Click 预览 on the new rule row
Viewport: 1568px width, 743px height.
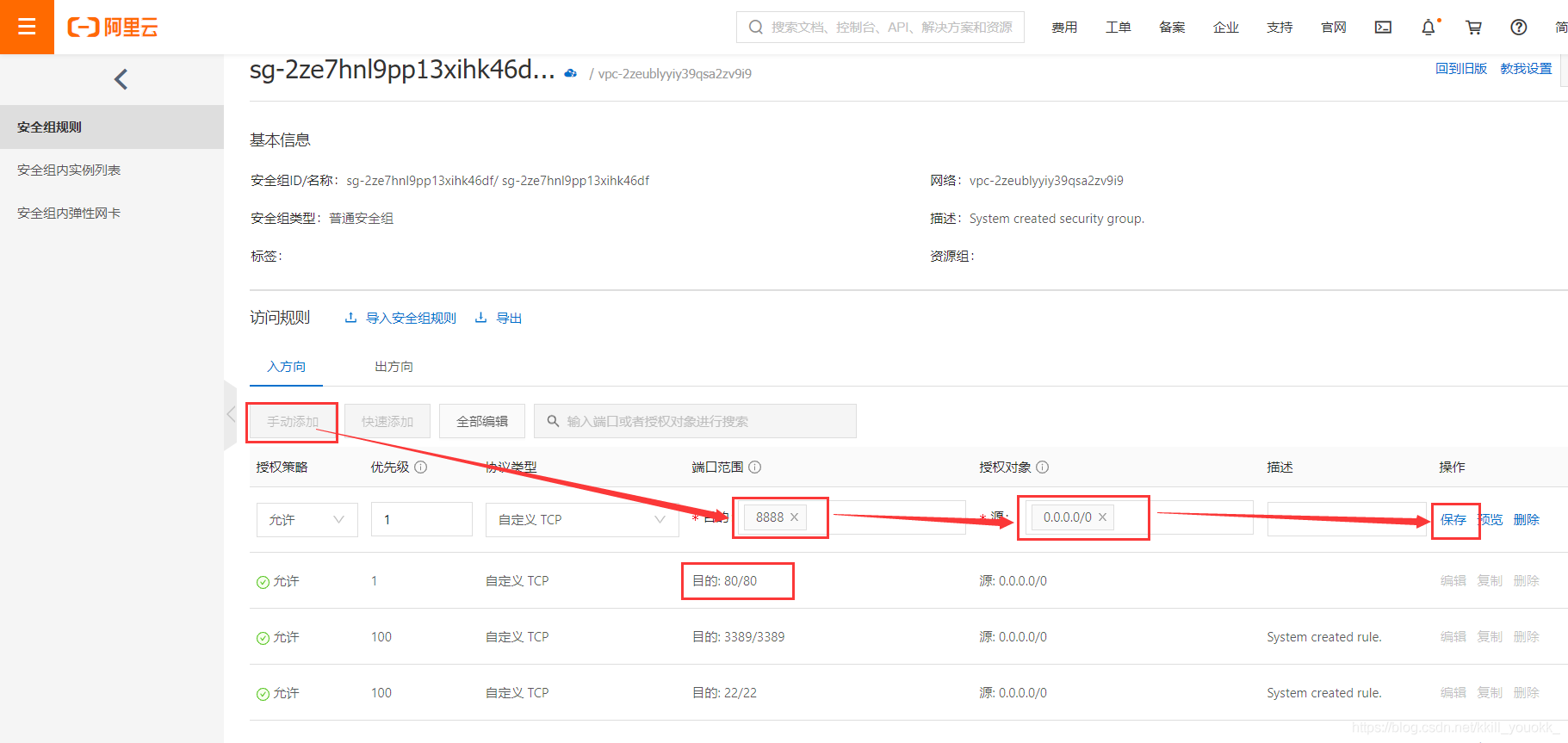[x=1490, y=519]
